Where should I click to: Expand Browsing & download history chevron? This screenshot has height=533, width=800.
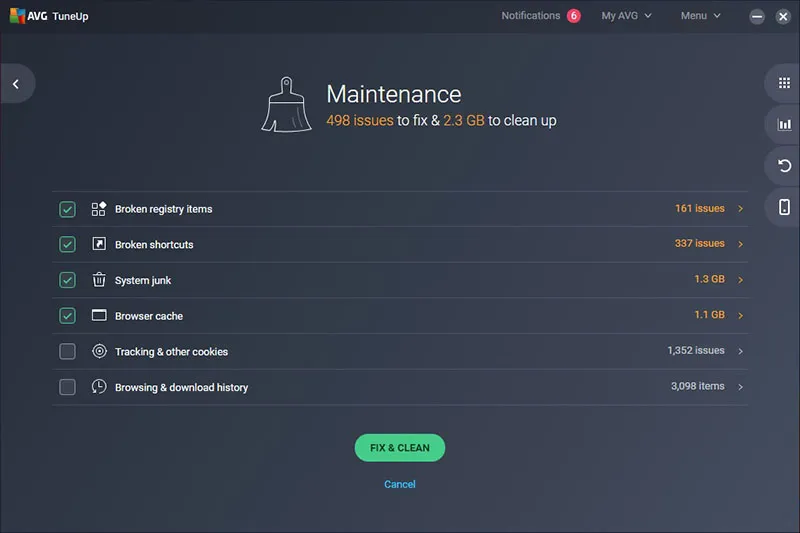click(740, 387)
